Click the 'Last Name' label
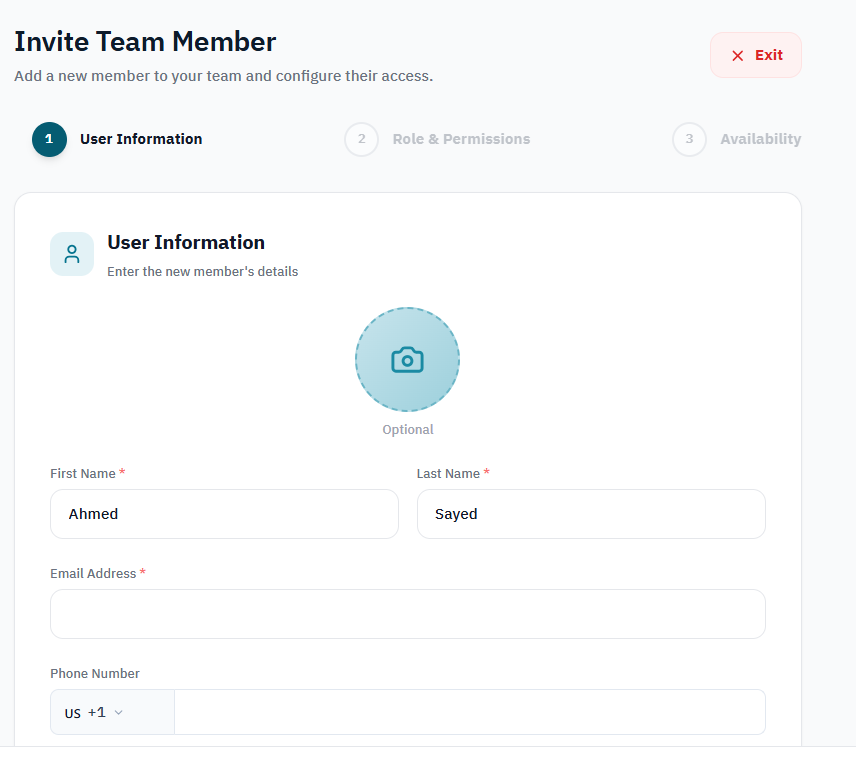 tap(448, 473)
